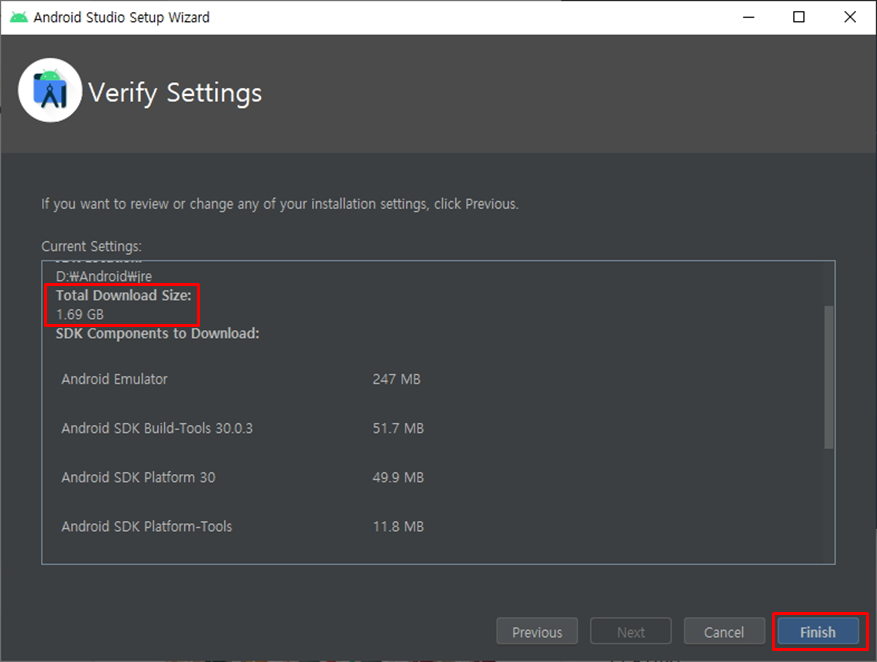Click the Android Studio logo in header
Viewport: 877px width, 662px height.
(x=50, y=91)
